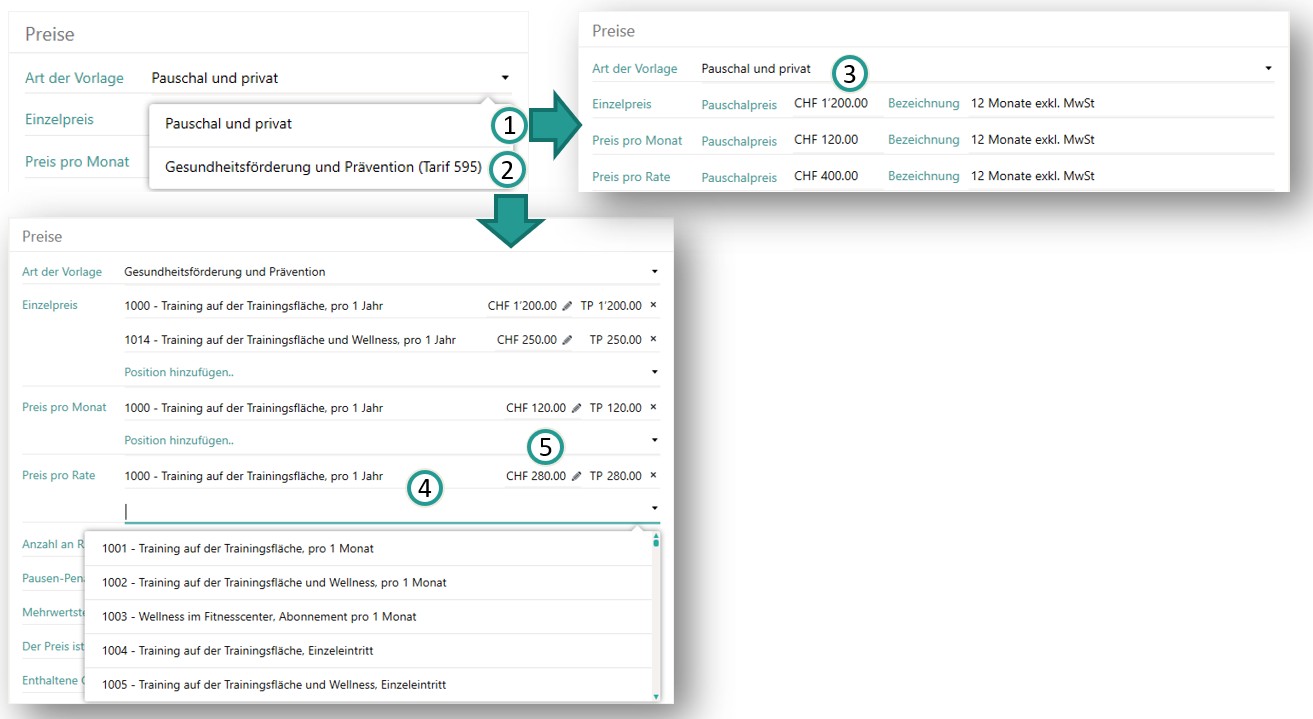Click the TP 280.00 value
The width and height of the screenshot is (1313, 719).
(615, 476)
